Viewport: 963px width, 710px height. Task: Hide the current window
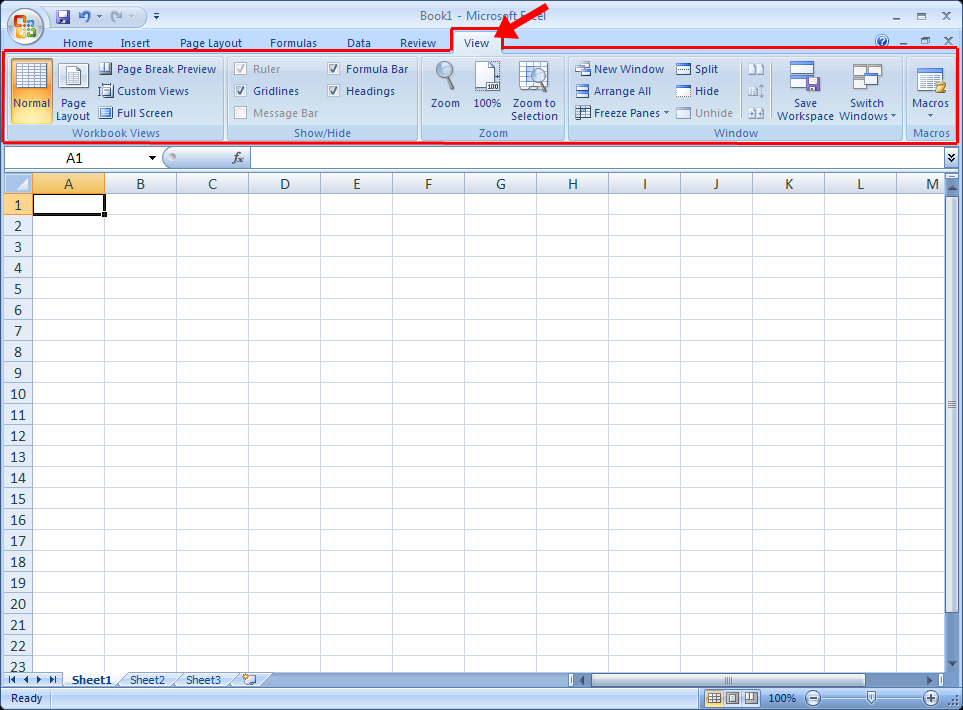pyautogui.click(x=697, y=91)
